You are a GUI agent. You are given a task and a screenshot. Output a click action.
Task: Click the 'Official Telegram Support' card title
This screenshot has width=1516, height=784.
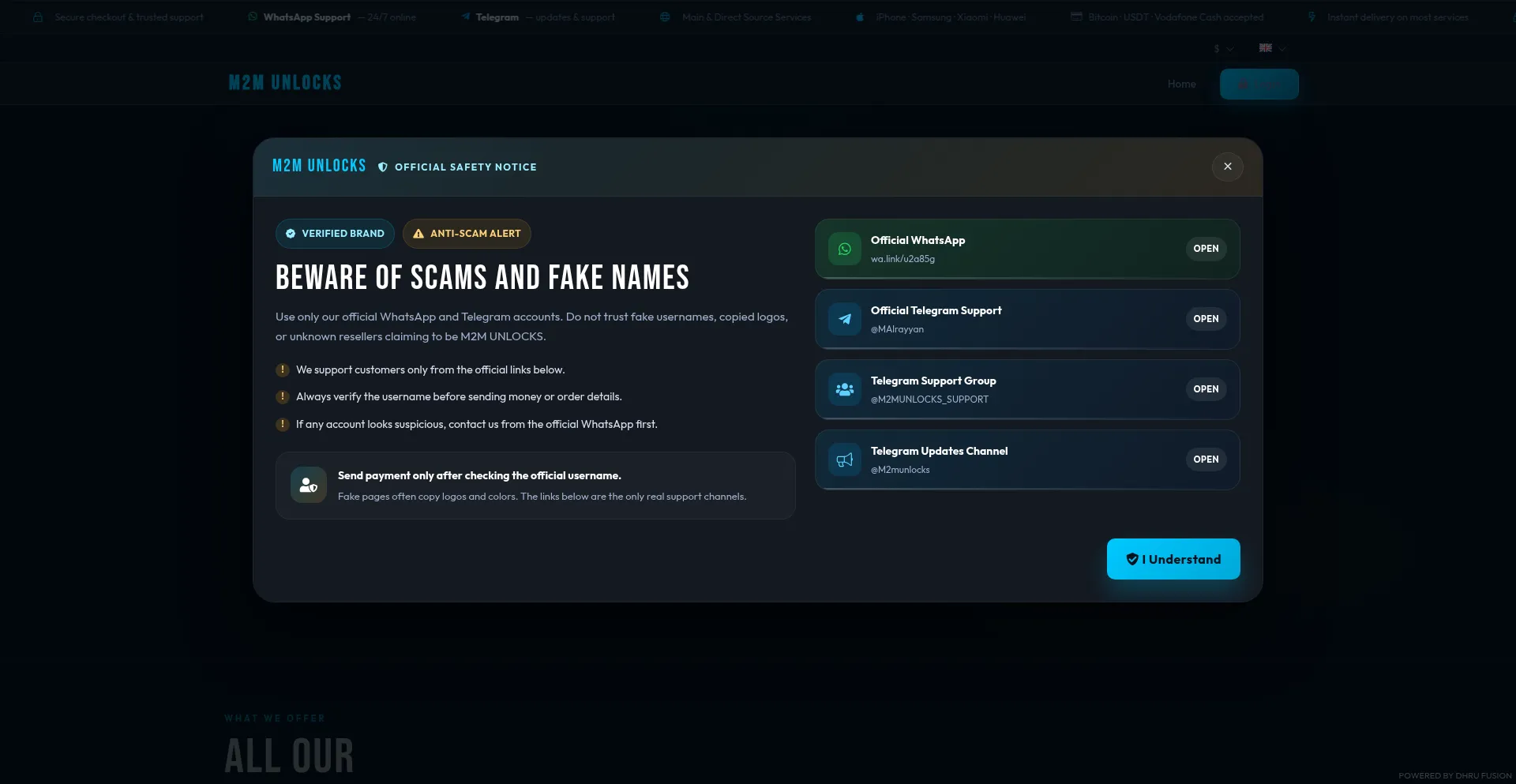tap(936, 310)
